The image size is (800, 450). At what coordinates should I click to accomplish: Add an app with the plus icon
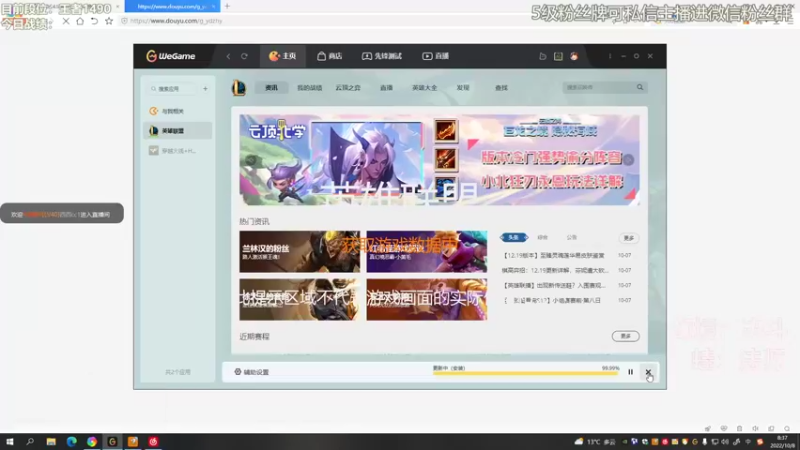coord(205,89)
